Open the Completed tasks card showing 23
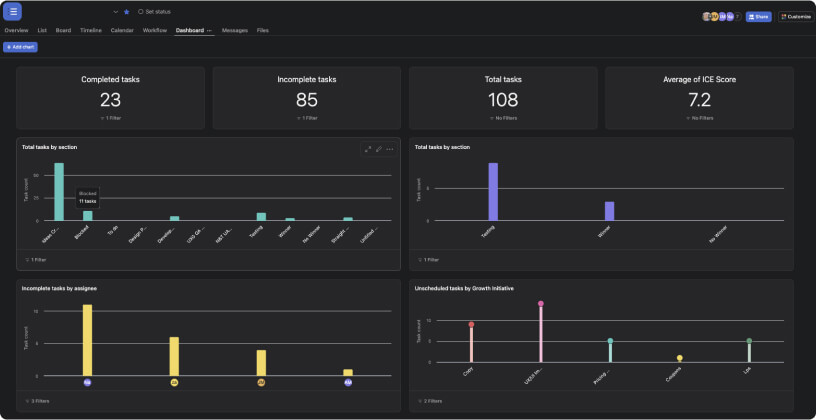 [110, 98]
